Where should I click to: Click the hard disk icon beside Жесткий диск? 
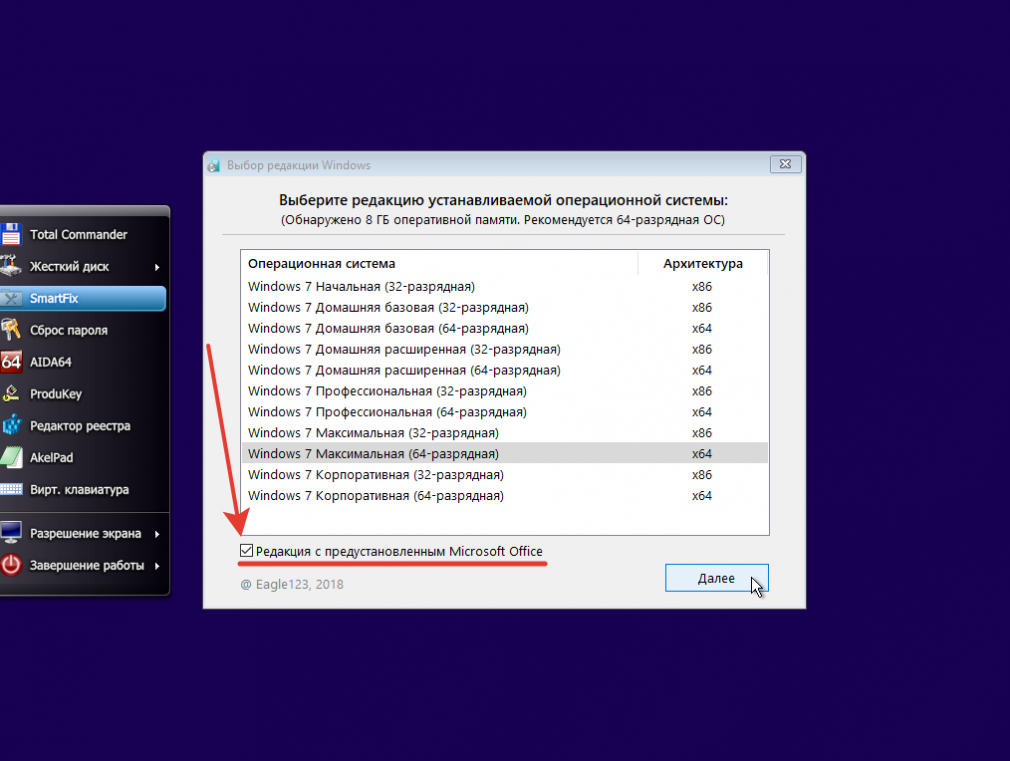pyautogui.click(x=11, y=266)
